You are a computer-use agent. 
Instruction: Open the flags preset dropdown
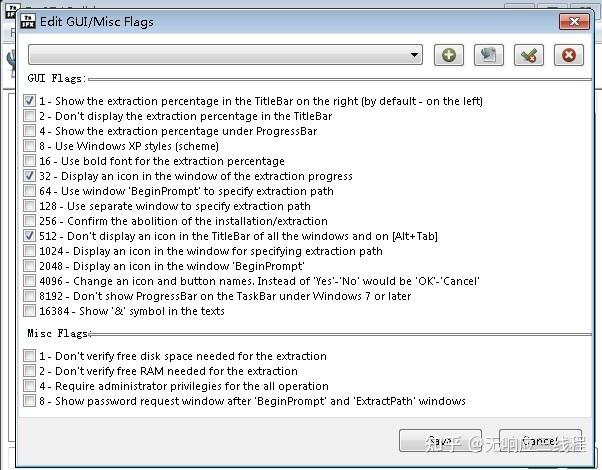coord(415,54)
